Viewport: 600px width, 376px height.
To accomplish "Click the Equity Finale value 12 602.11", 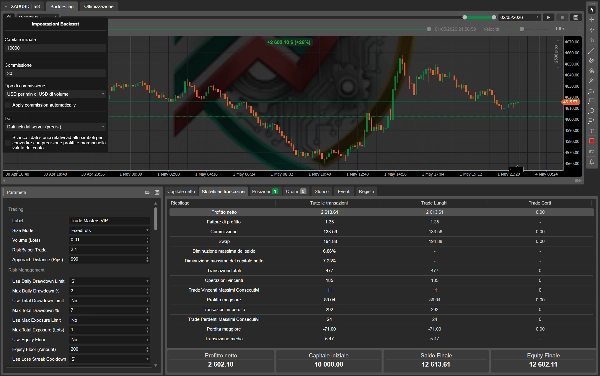I will pyautogui.click(x=543, y=365).
